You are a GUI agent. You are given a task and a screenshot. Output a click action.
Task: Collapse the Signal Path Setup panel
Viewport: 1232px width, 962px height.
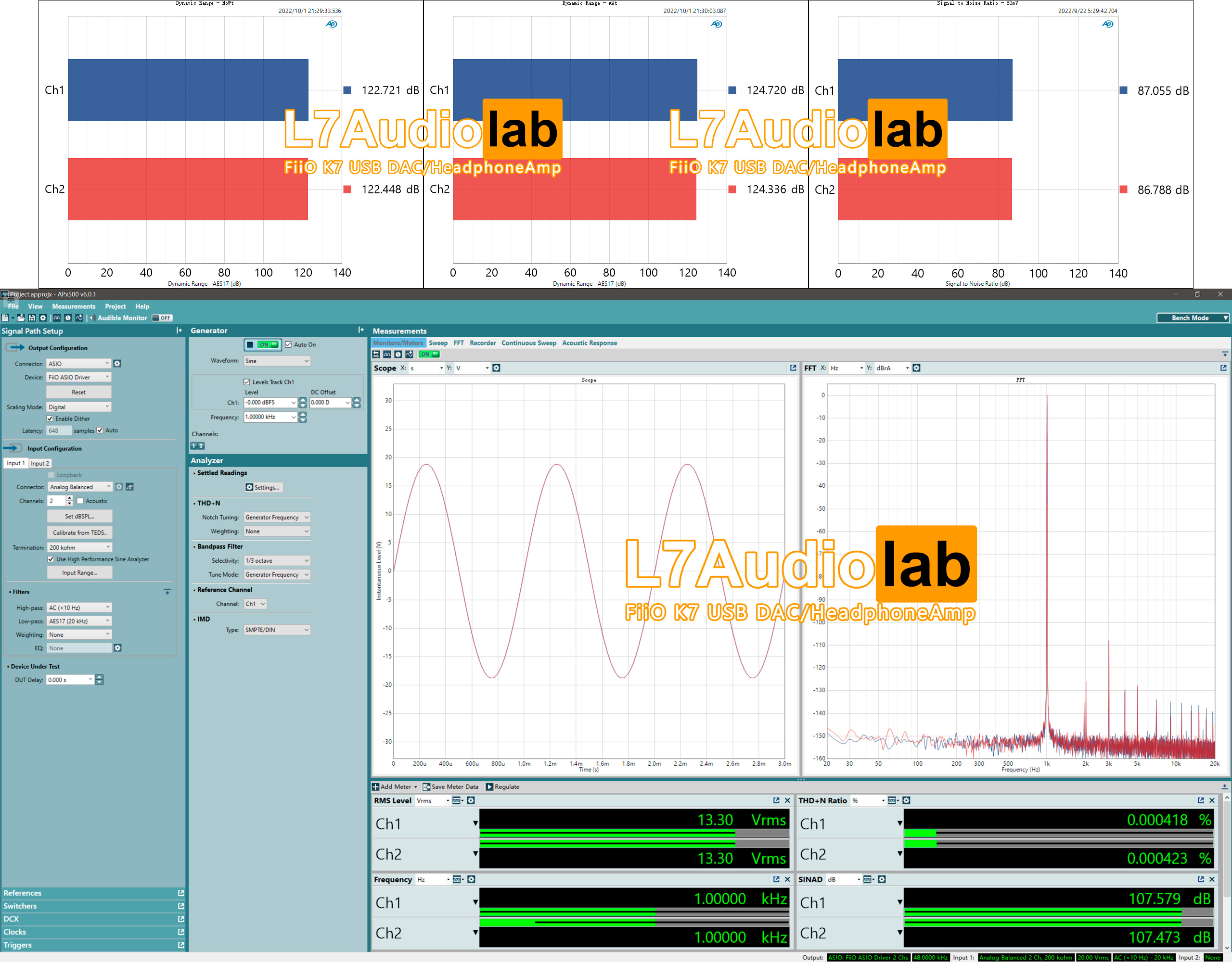179,330
